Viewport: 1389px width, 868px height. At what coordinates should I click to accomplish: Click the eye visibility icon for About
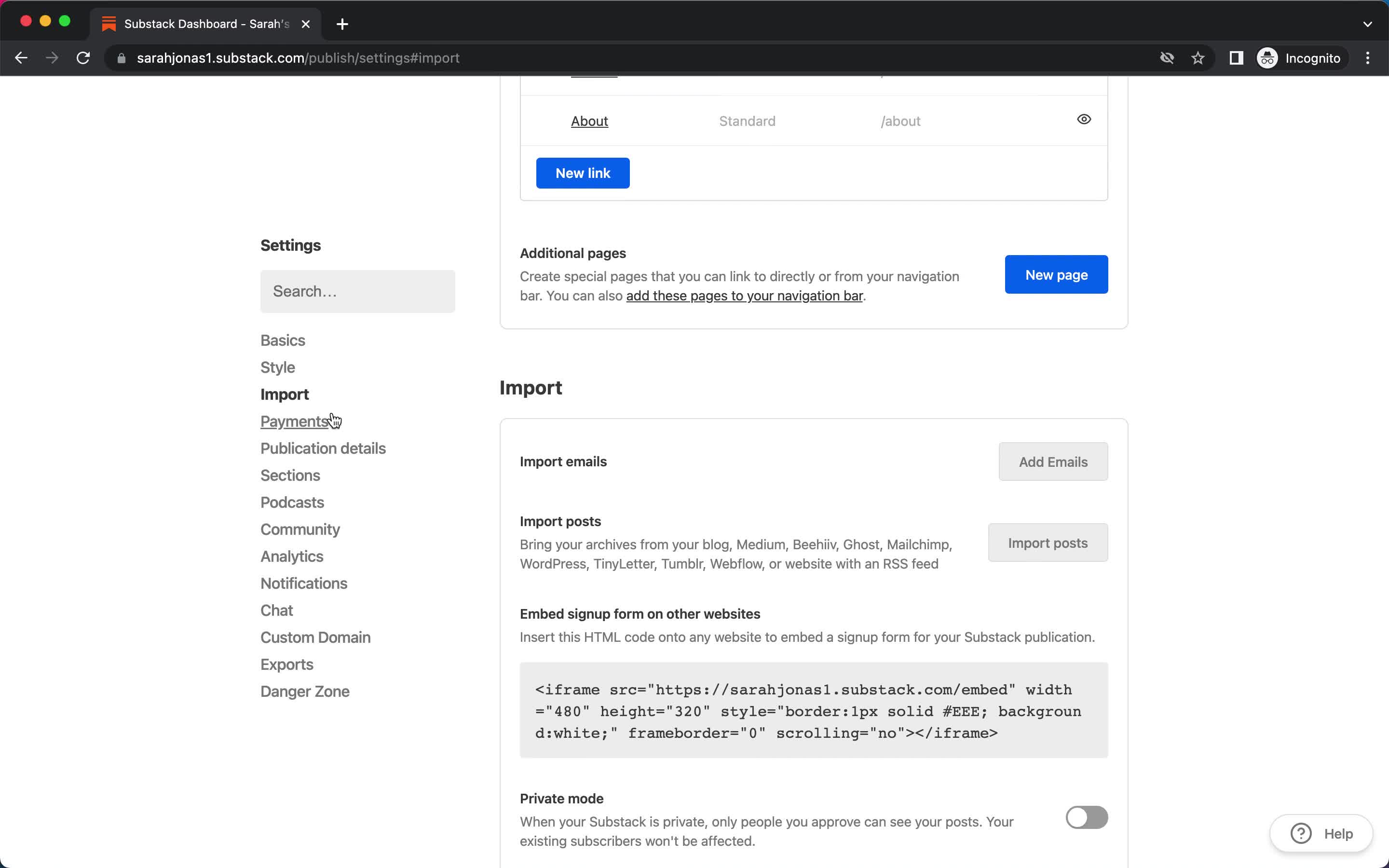(1084, 119)
